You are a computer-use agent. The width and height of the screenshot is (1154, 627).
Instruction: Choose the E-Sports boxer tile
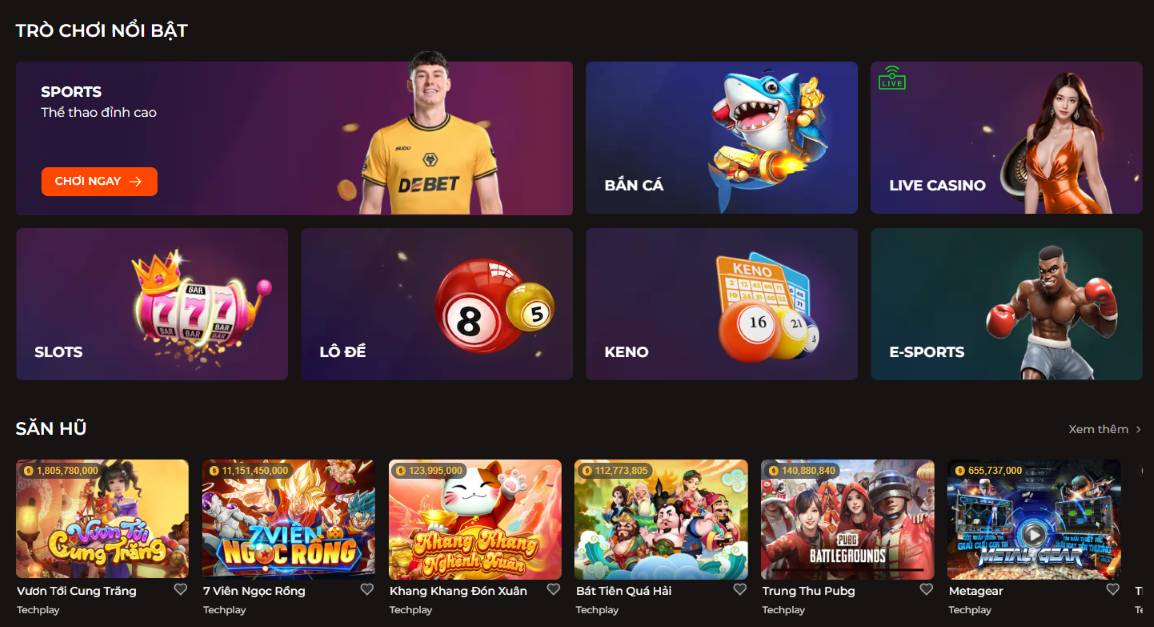pos(1006,304)
